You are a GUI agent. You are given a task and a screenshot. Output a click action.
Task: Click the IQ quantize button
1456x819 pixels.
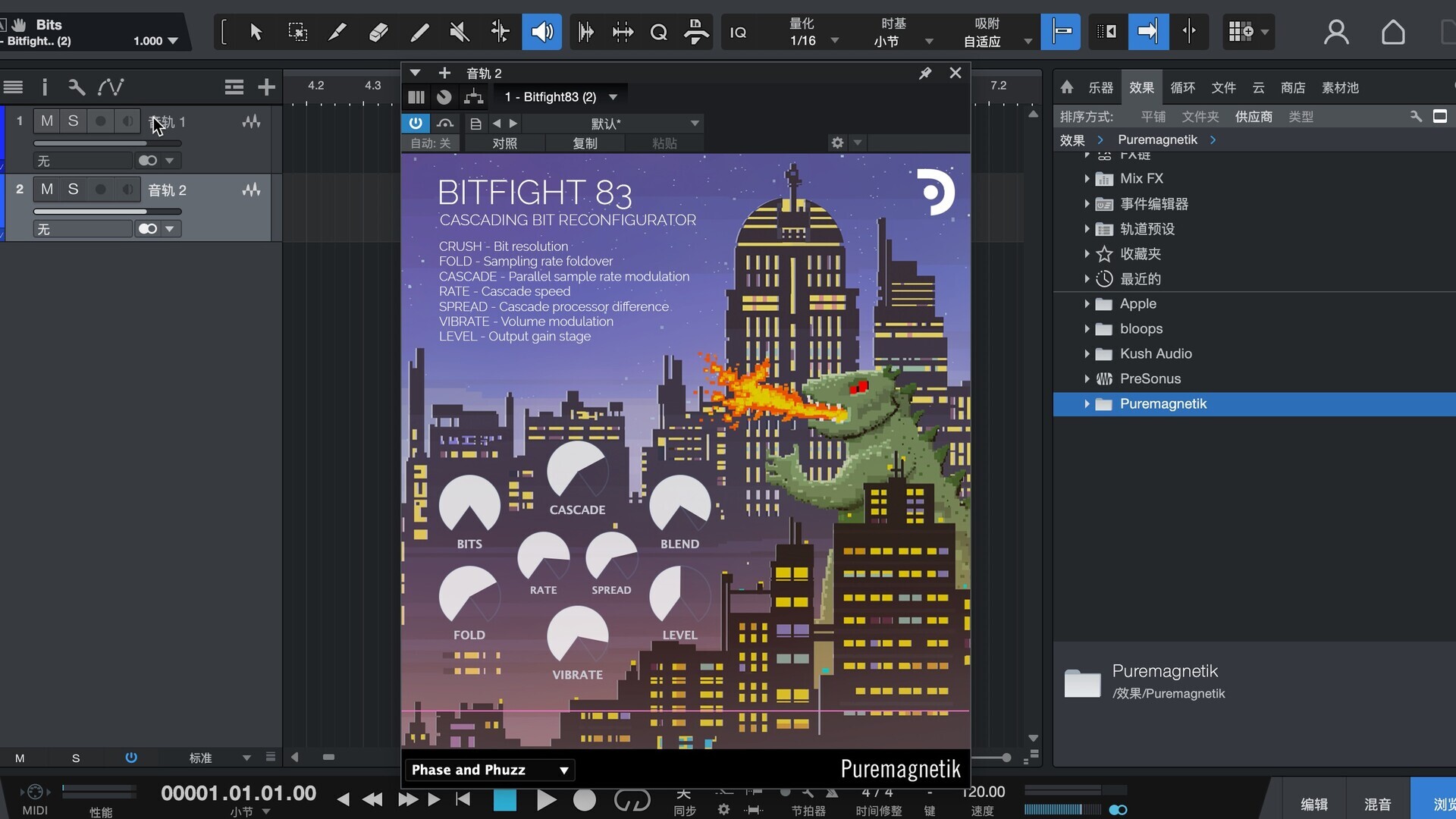738,33
